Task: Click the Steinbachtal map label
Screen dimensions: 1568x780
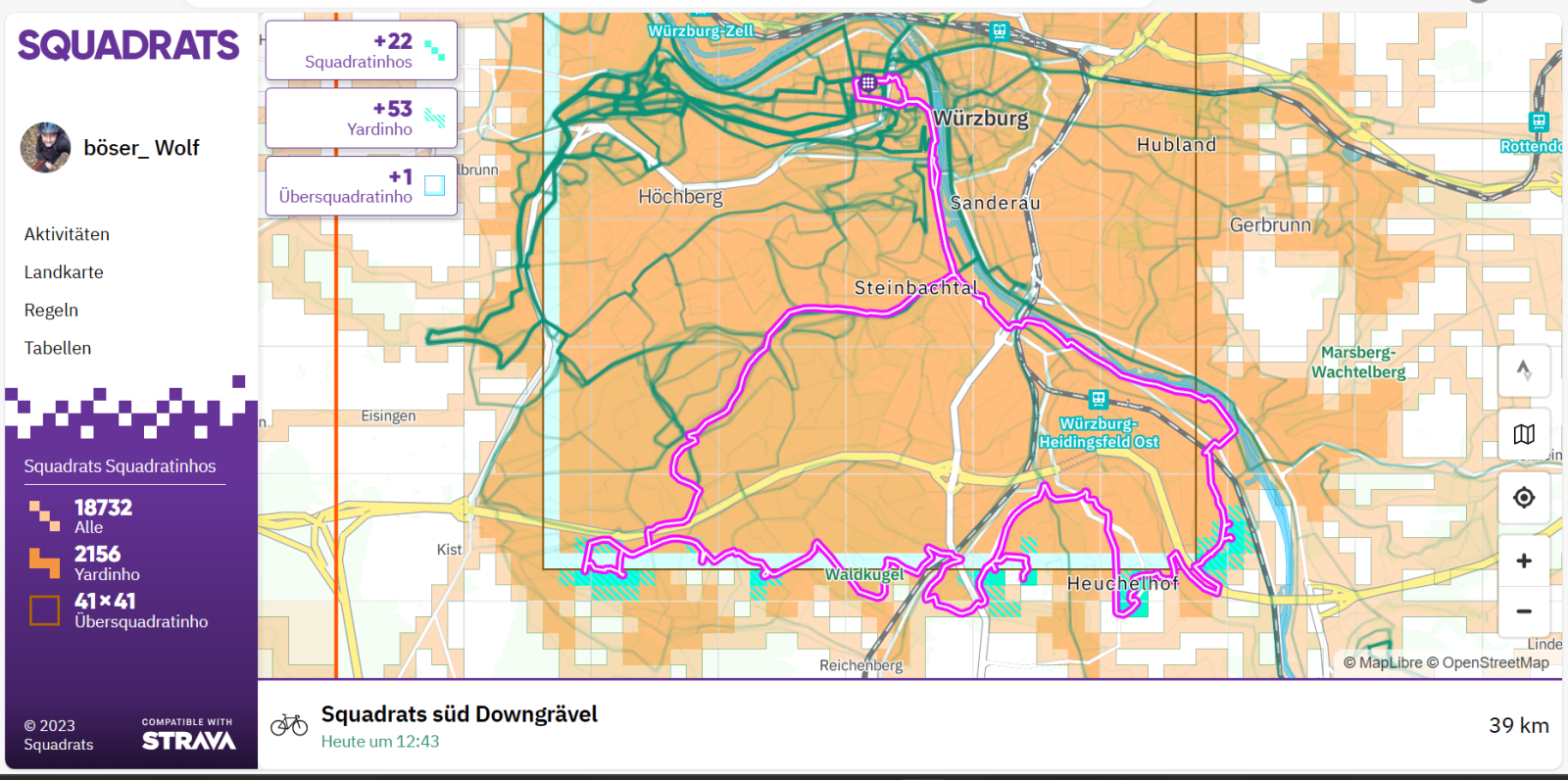Action: (915, 288)
